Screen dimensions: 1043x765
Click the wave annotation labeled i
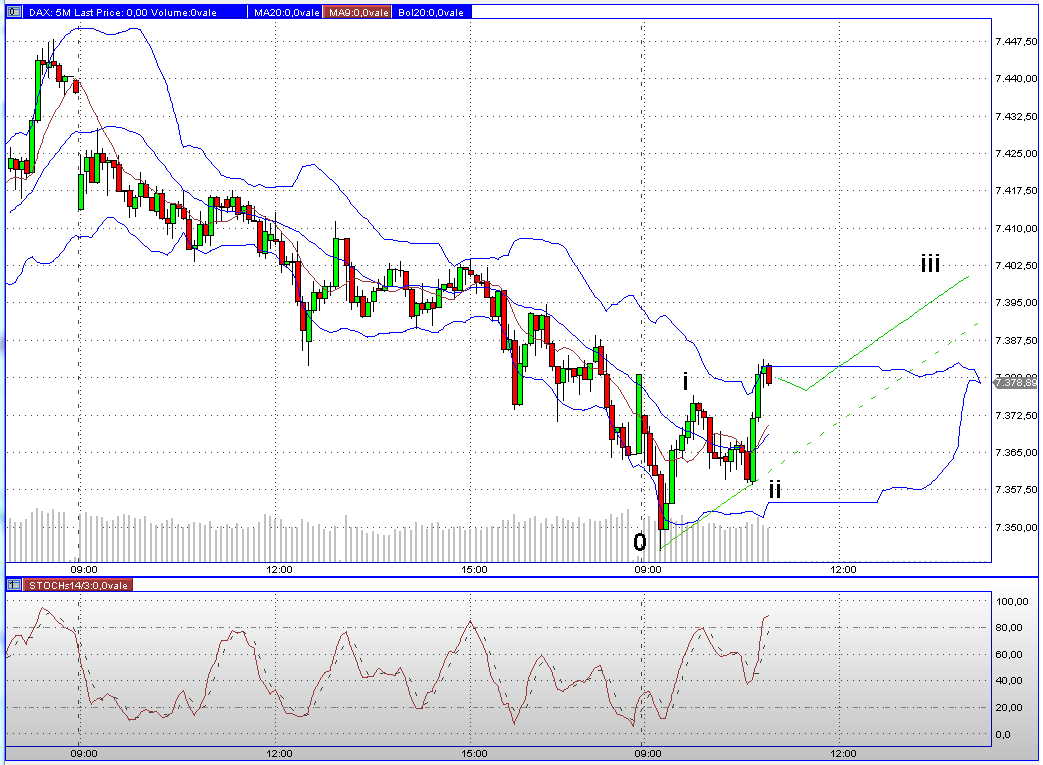click(x=684, y=382)
